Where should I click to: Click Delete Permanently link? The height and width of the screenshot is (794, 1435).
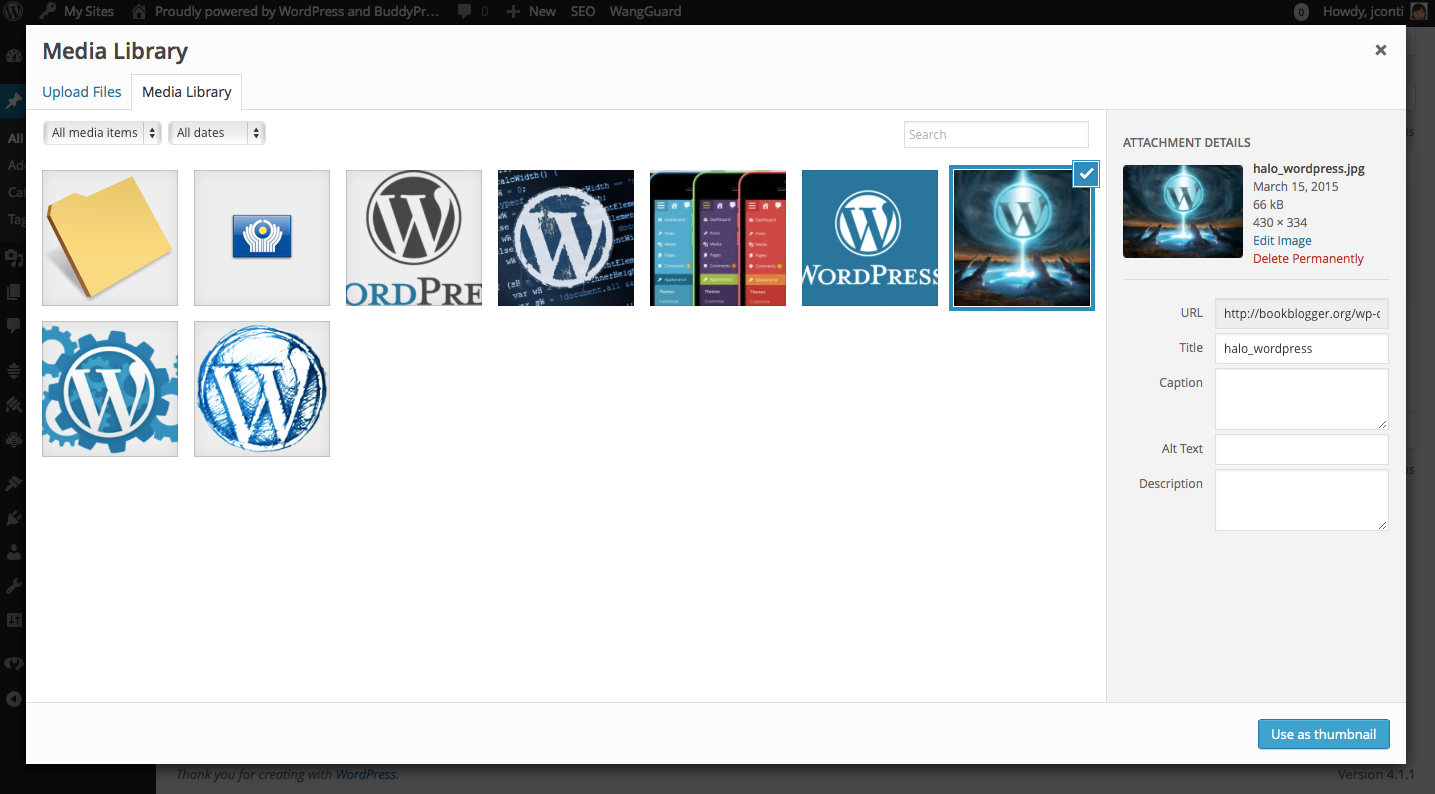click(x=1308, y=259)
